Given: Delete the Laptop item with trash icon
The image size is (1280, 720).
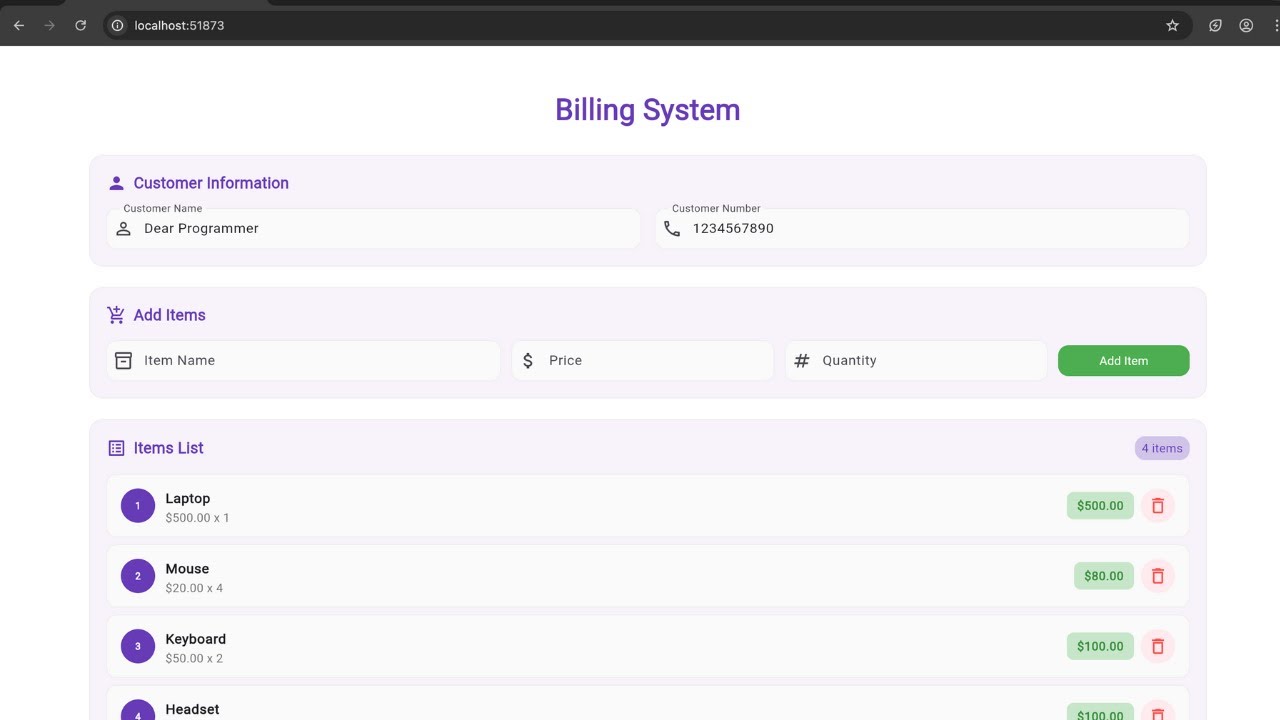Looking at the screenshot, I should coord(1158,506).
